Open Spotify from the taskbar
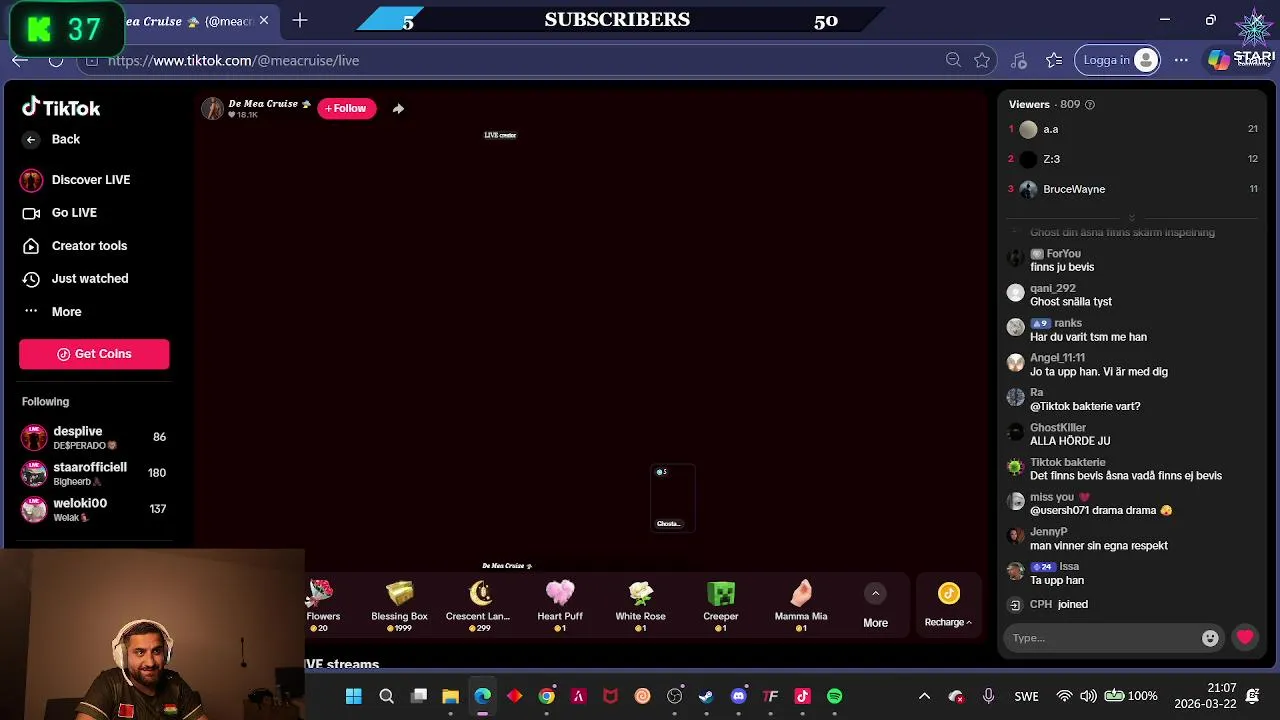The height and width of the screenshot is (720, 1280). (834, 696)
